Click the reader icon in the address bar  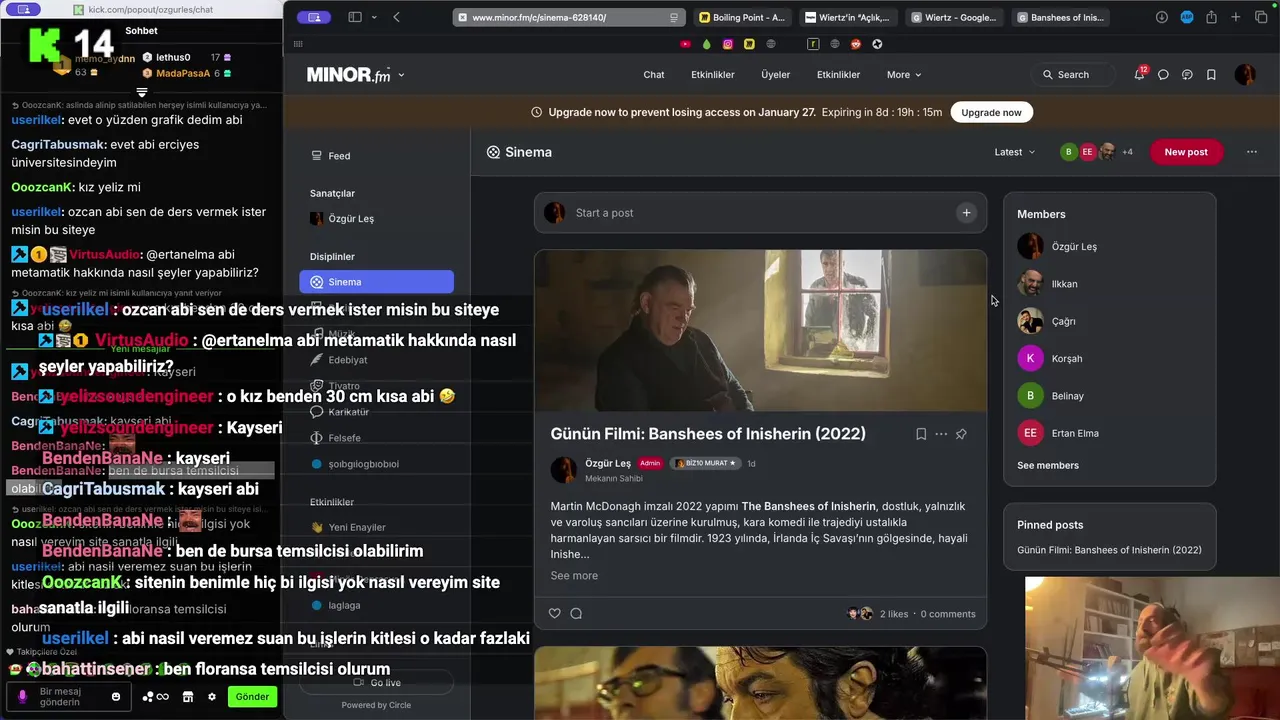pos(674,17)
